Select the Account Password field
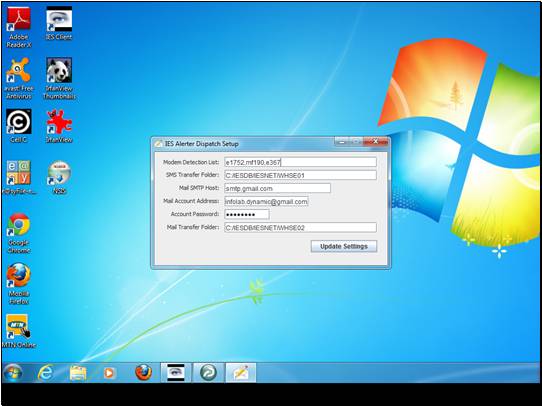The height and width of the screenshot is (406, 542). tap(246, 215)
